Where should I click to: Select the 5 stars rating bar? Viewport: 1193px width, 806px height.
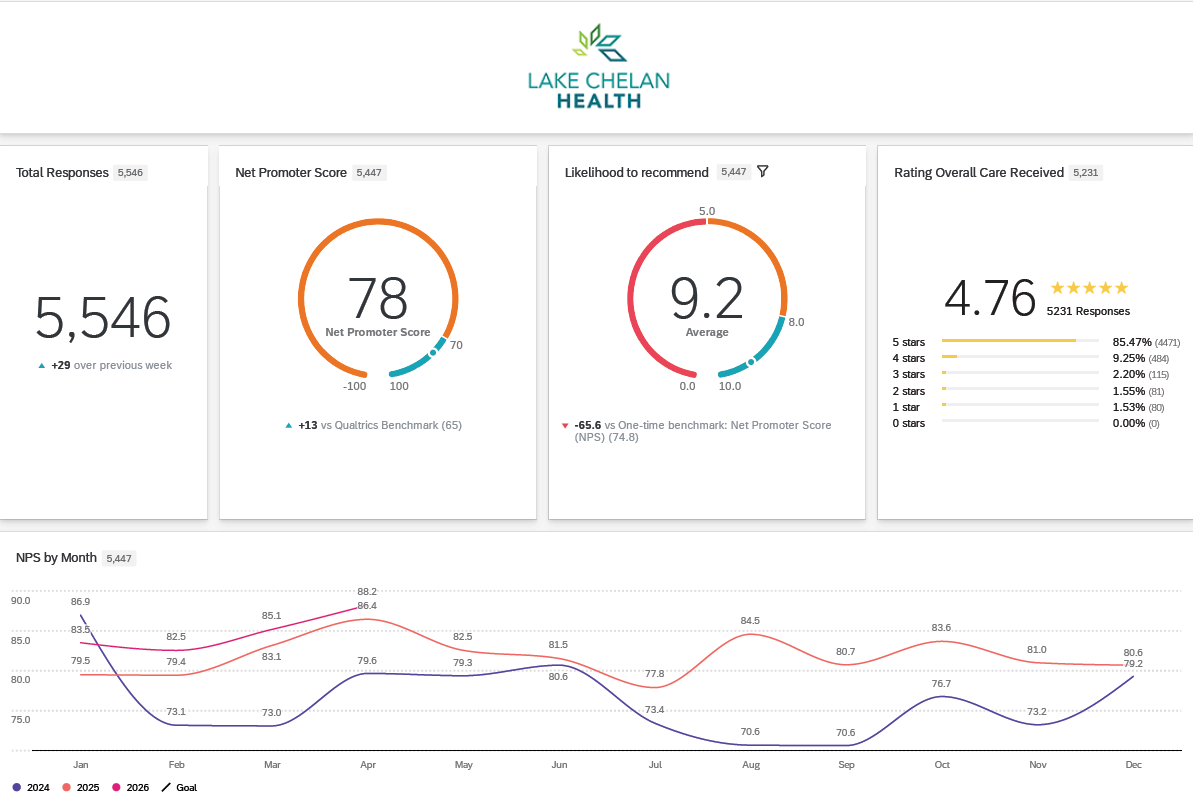(1019, 341)
